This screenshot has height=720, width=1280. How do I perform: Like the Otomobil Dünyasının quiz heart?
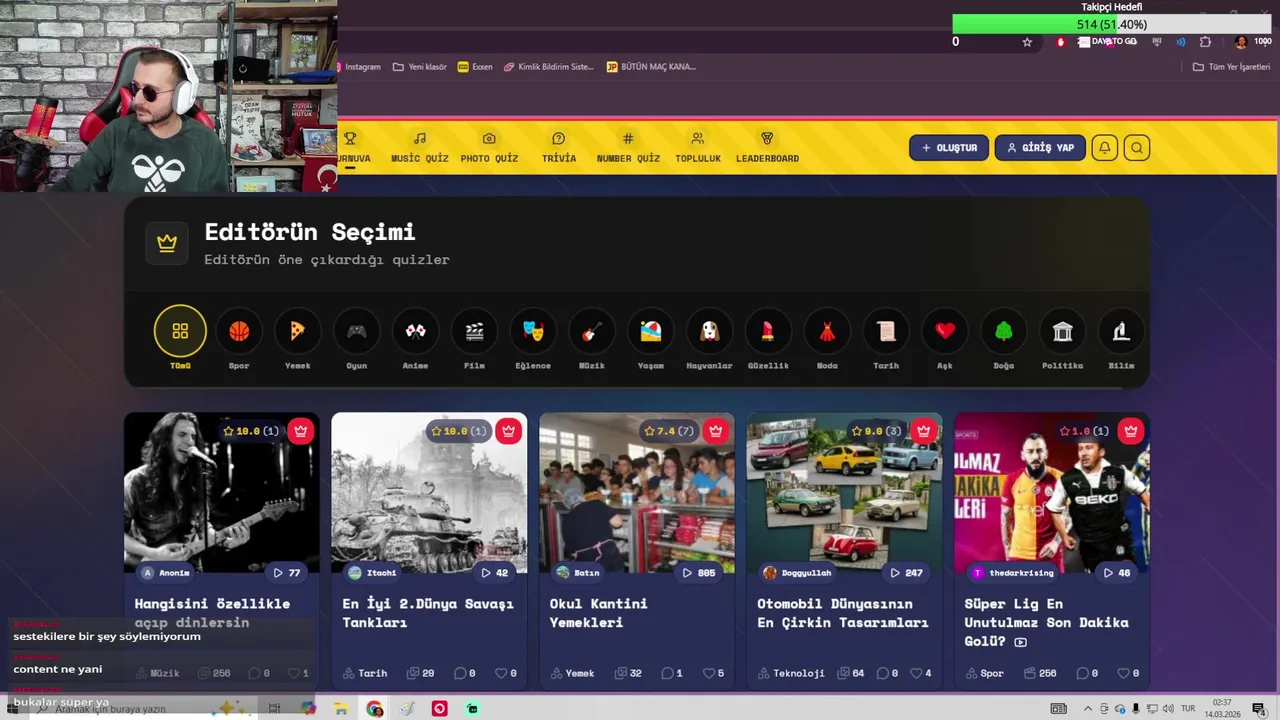pos(921,673)
